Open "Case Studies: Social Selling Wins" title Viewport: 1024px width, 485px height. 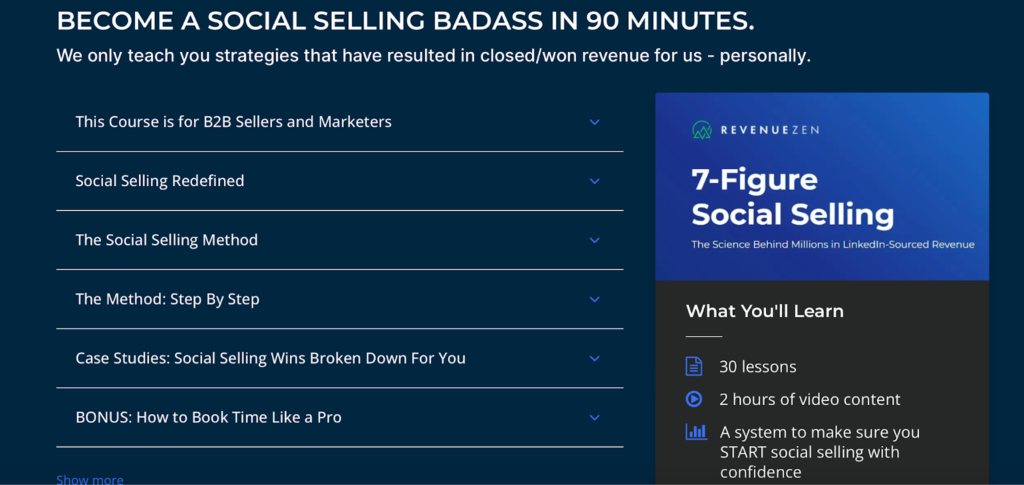[x=270, y=358]
